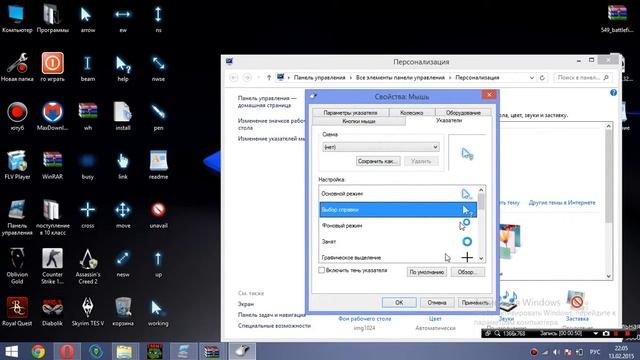Screen dimensions: 640x360
Task: Click 'Все элементы панели управления' breadcrumb
Action: click(x=400, y=78)
